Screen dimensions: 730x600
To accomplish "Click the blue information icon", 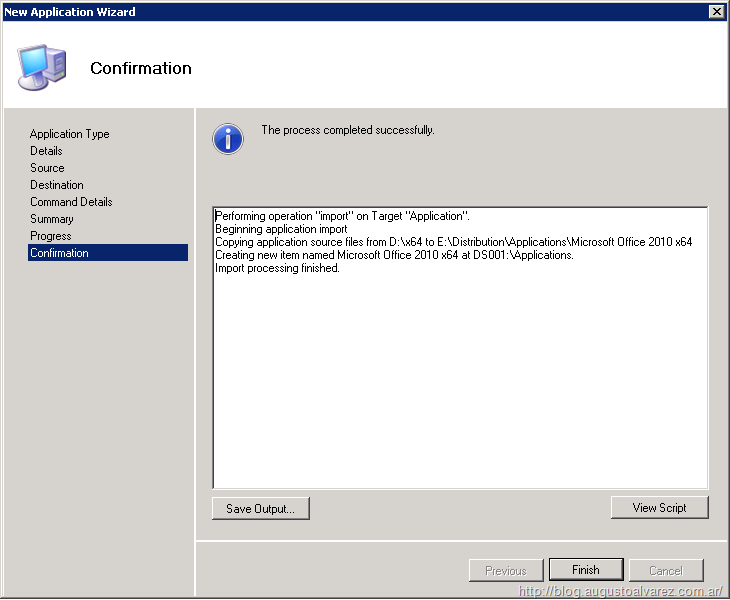I will pyautogui.click(x=228, y=139).
